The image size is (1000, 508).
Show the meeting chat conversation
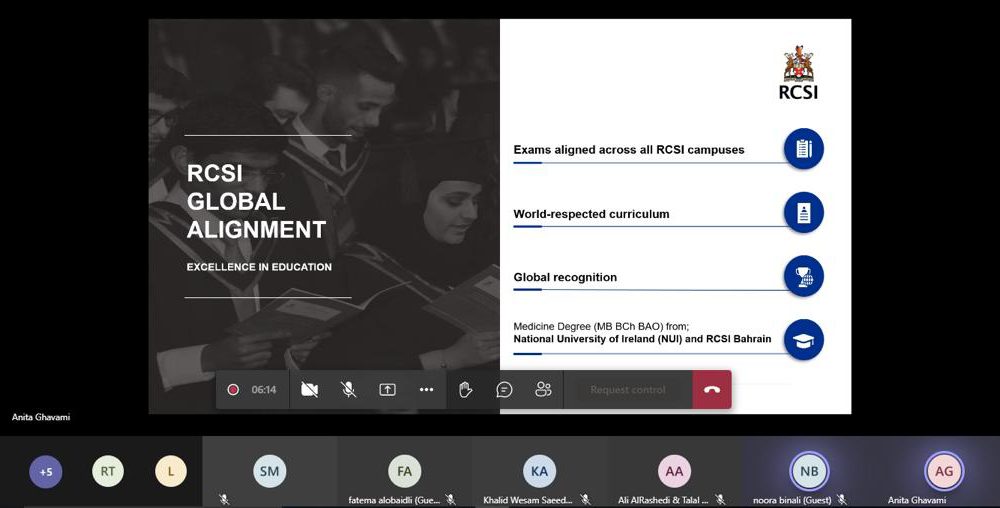(x=504, y=390)
